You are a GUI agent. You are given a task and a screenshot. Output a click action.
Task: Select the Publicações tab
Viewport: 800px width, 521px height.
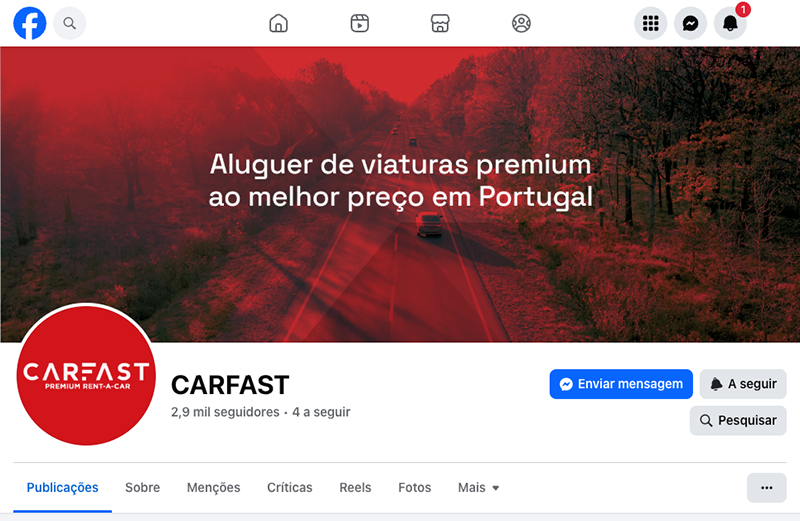pyautogui.click(x=62, y=488)
